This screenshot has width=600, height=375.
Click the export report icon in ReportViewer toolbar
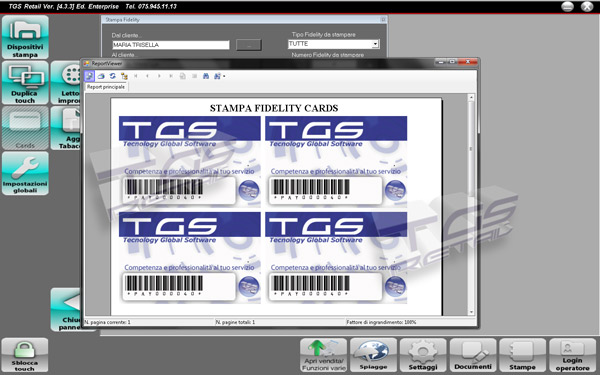(89, 76)
